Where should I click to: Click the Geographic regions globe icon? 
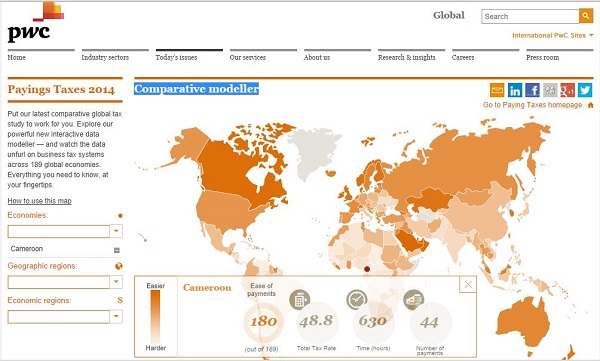tap(119, 266)
